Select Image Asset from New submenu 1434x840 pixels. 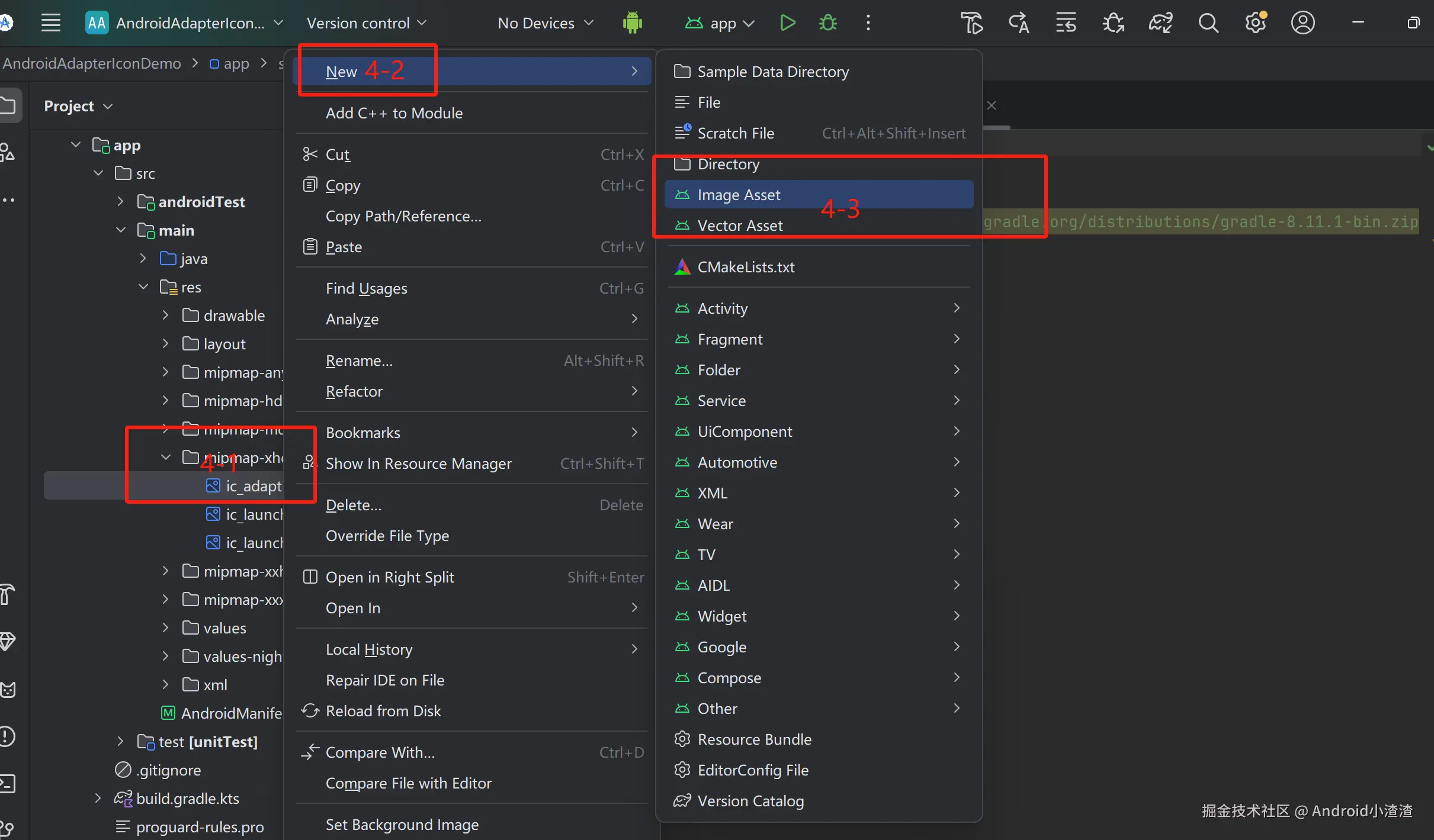pyautogui.click(x=739, y=195)
